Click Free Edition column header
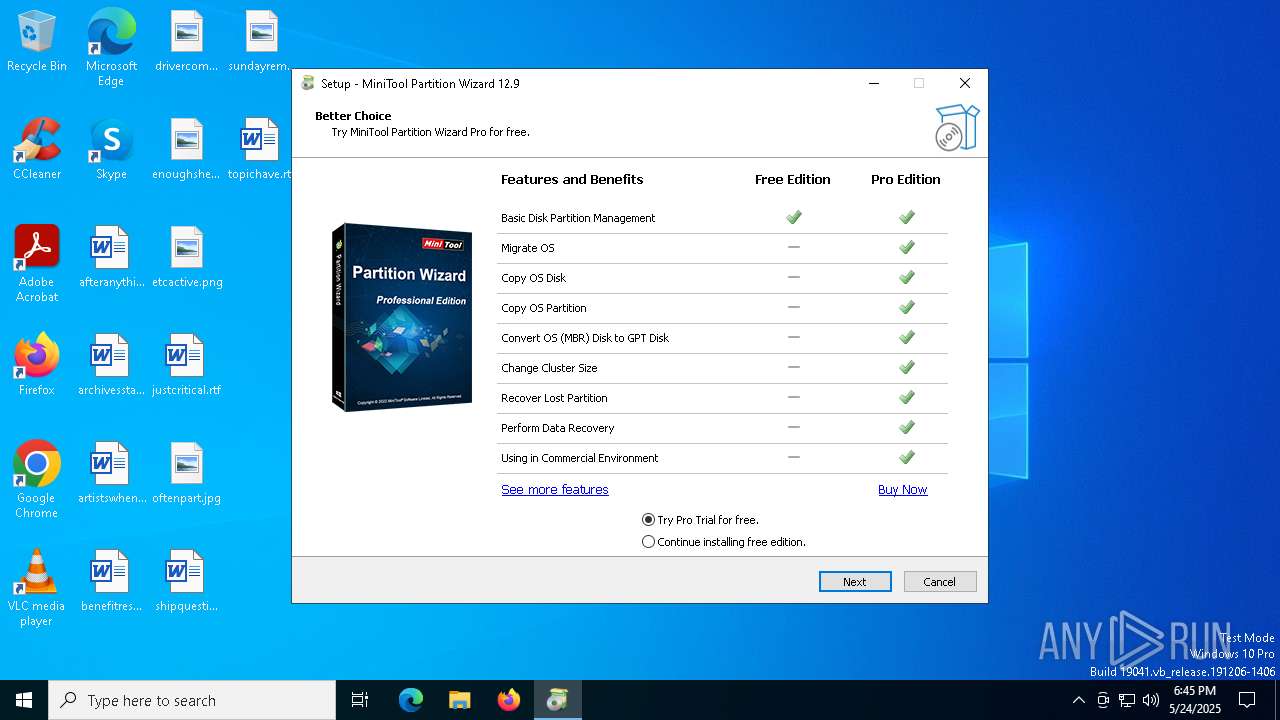The image size is (1280, 720). click(x=793, y=180)
